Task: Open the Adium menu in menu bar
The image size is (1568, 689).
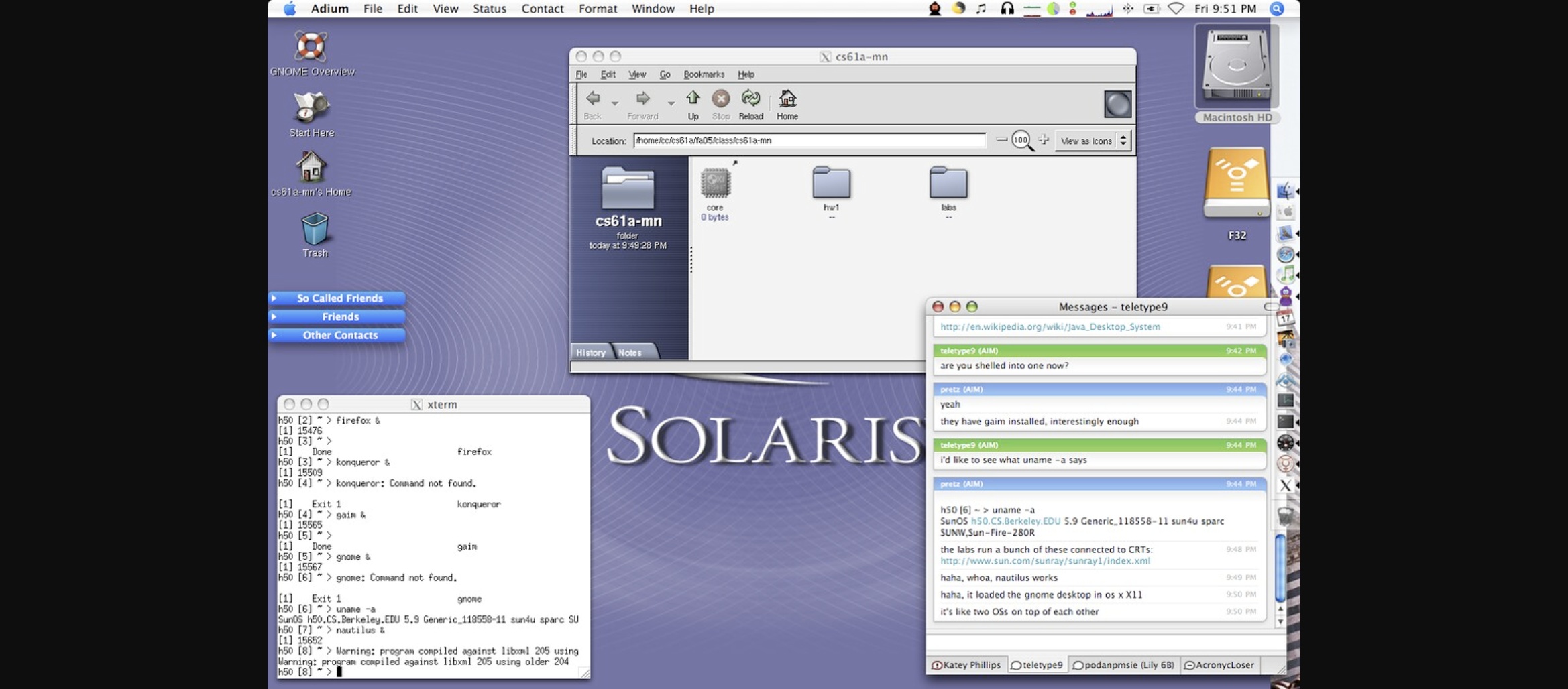Action: coord(329,9)
